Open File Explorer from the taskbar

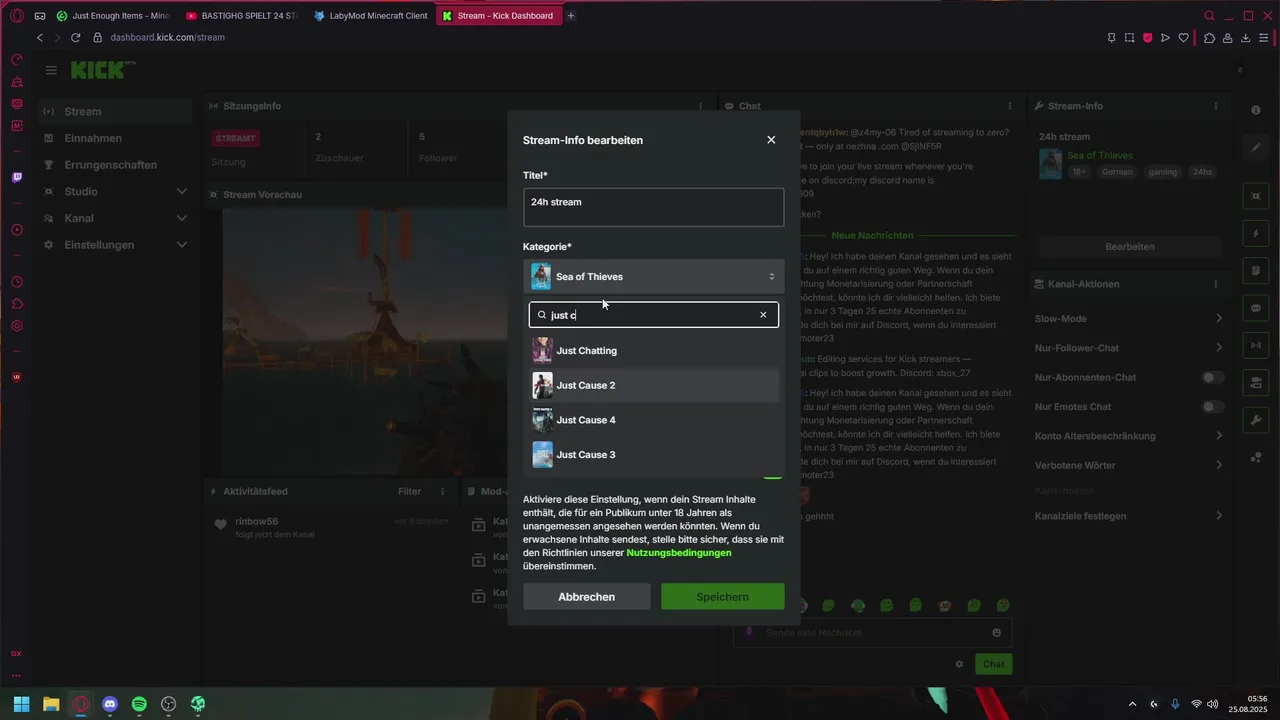point(51,704)
